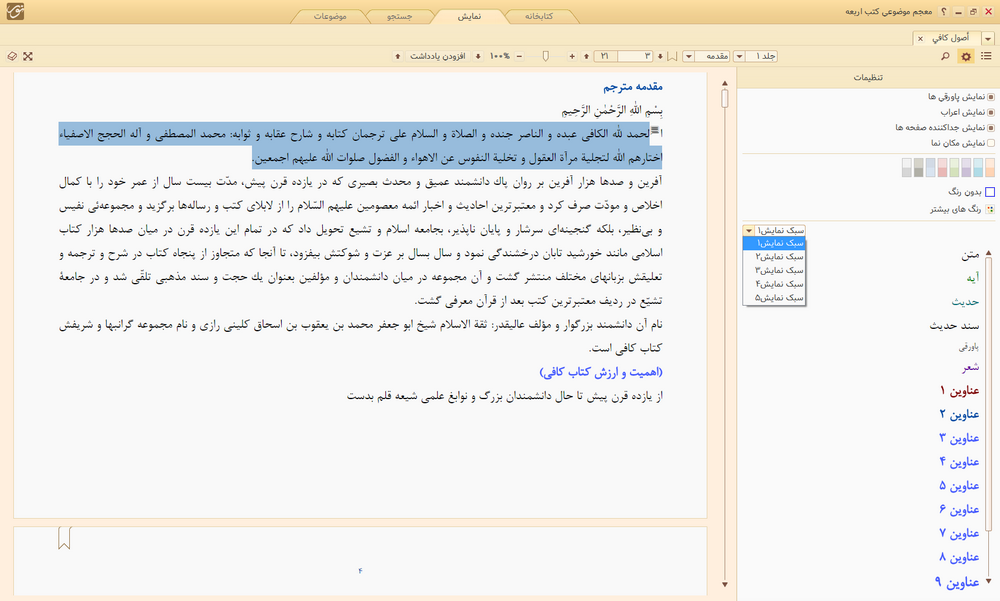Select the شعر style item
Screen dimensions: 1000x601
point(971,367)
